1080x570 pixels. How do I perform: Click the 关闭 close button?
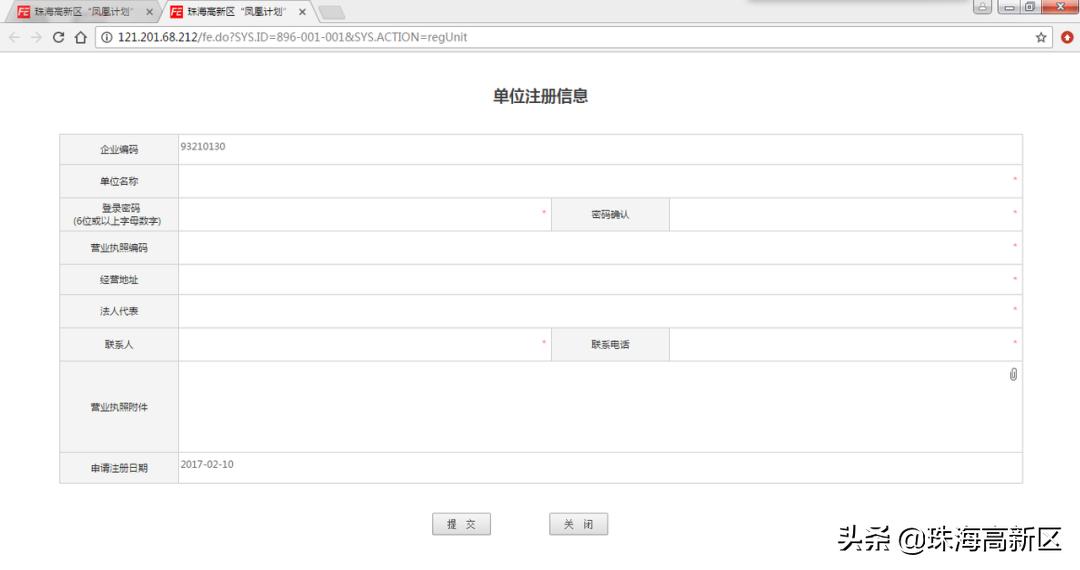point(579,524)
